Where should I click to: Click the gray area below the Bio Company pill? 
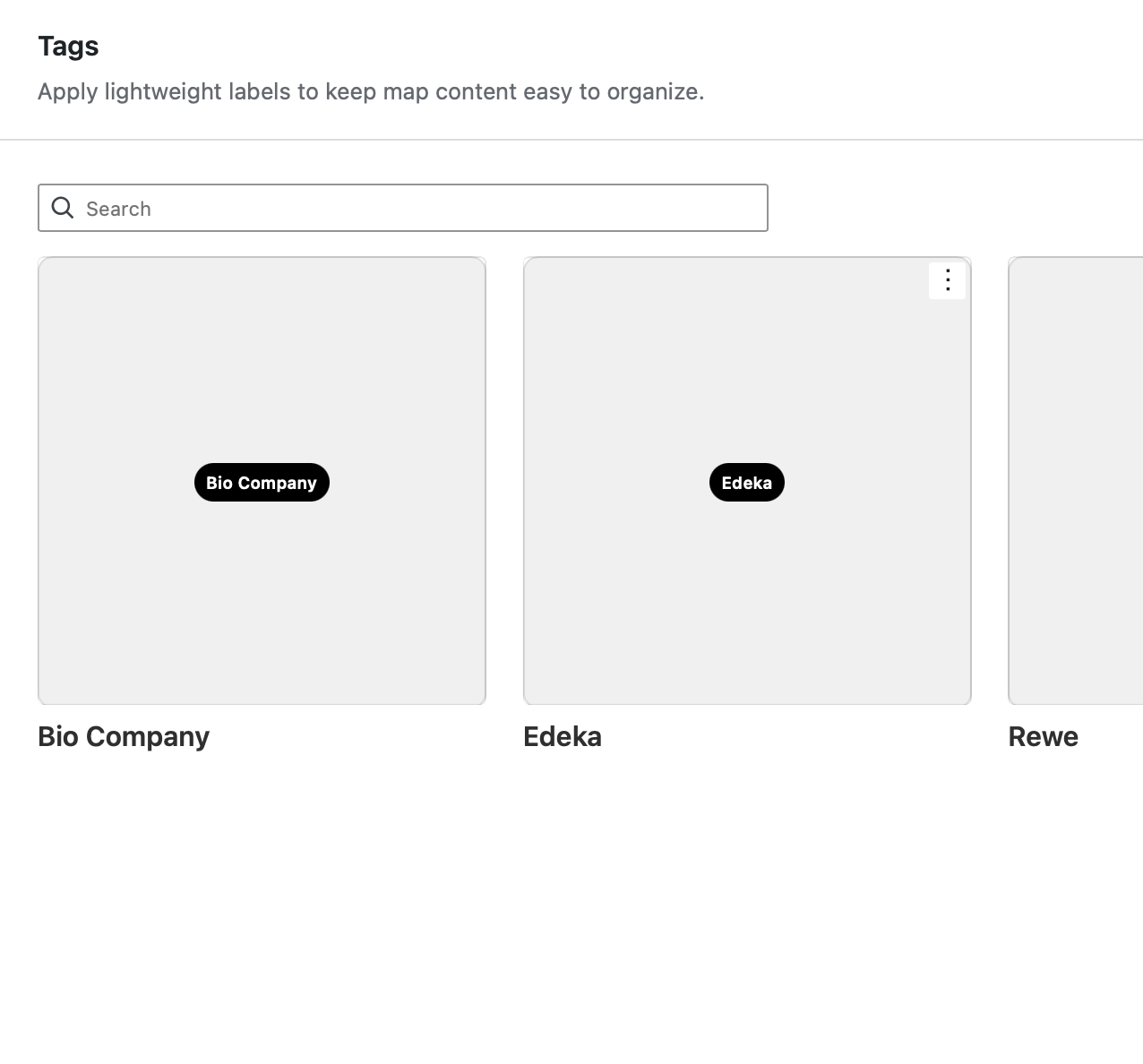(262, 600)
